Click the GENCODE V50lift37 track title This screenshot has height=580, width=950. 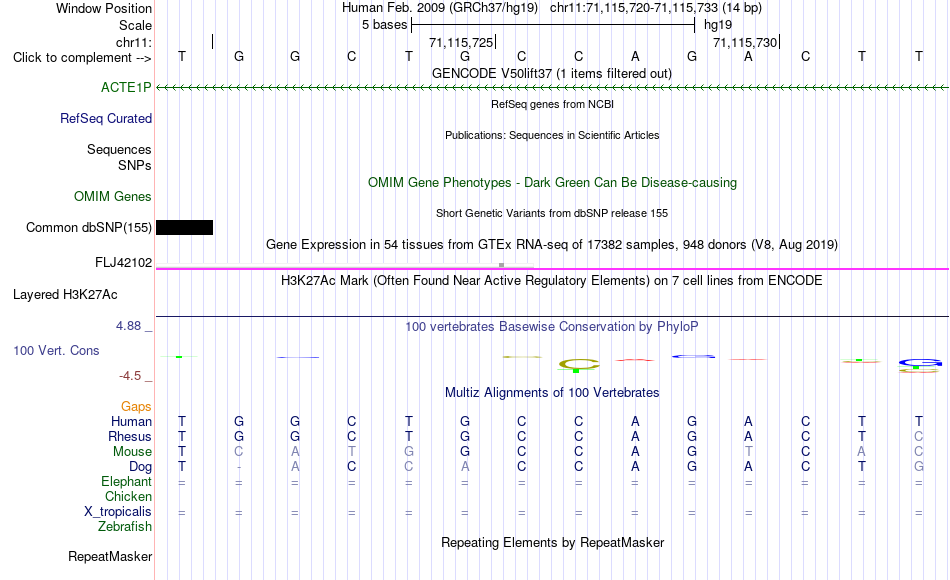point(552,73)
